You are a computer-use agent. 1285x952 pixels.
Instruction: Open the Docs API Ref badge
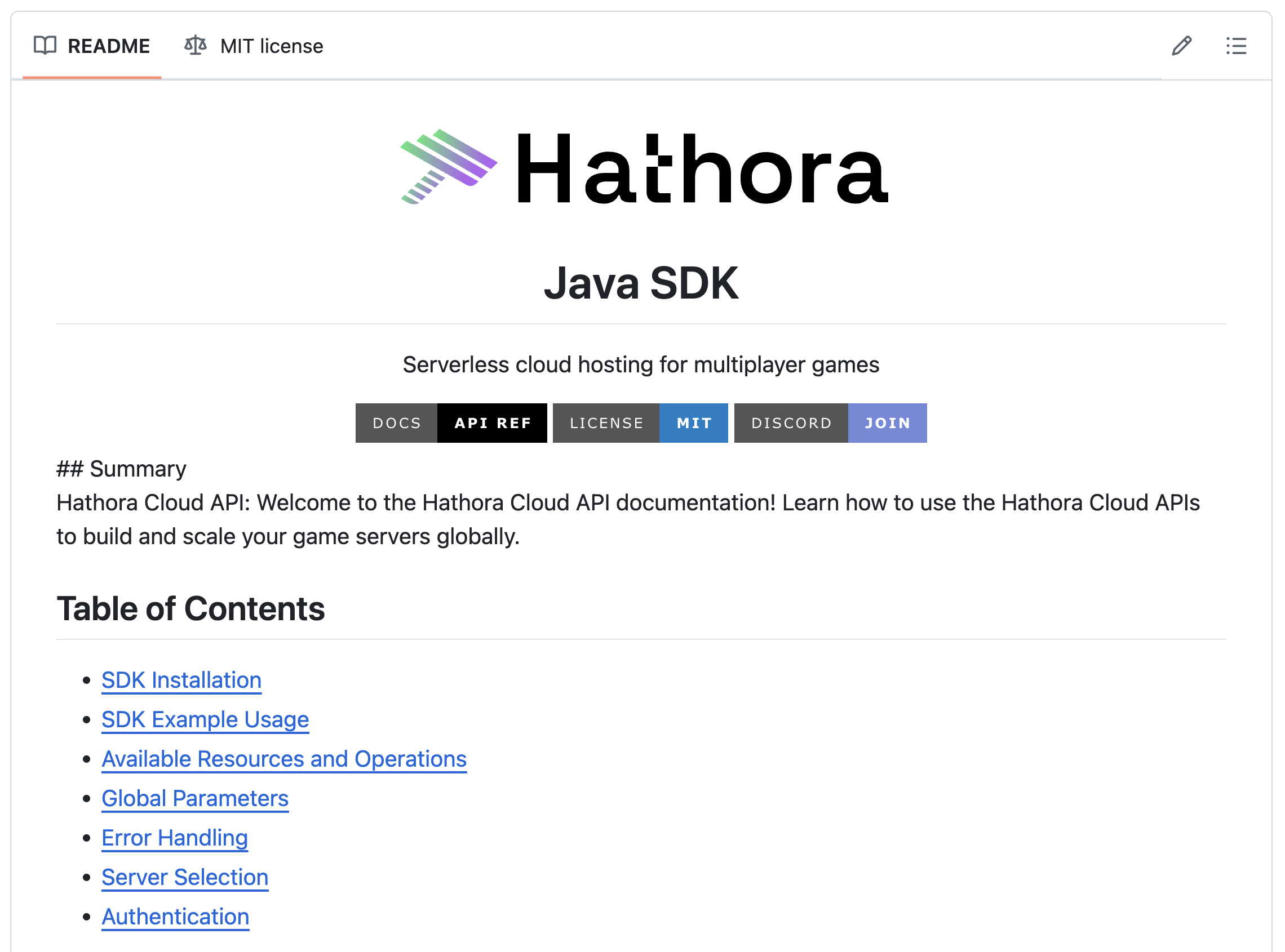[451, 423]
